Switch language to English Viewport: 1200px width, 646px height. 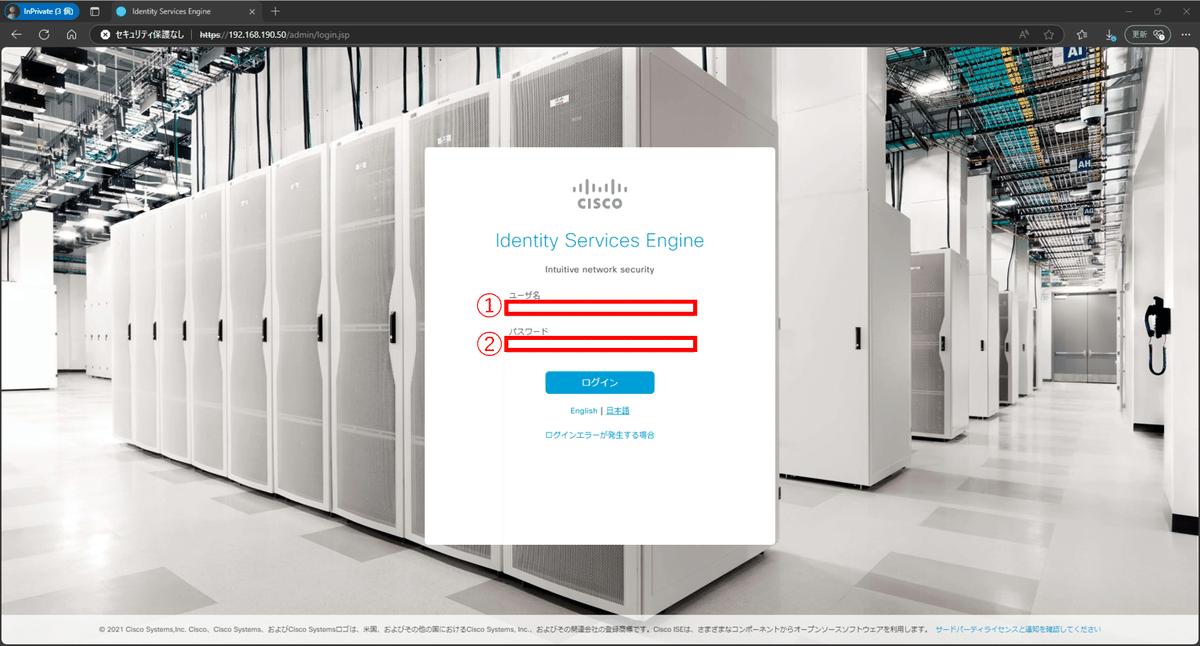[x=584, y=411]
